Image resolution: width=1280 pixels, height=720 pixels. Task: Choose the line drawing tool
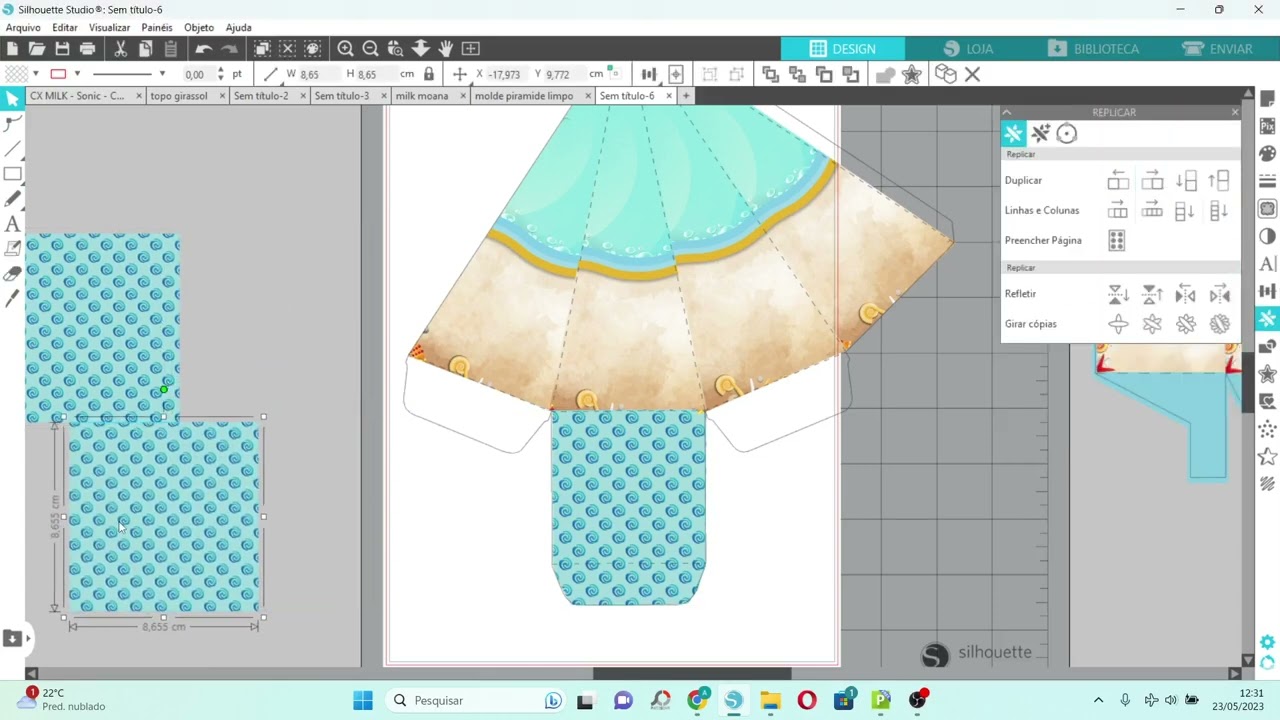click(12, 149)
